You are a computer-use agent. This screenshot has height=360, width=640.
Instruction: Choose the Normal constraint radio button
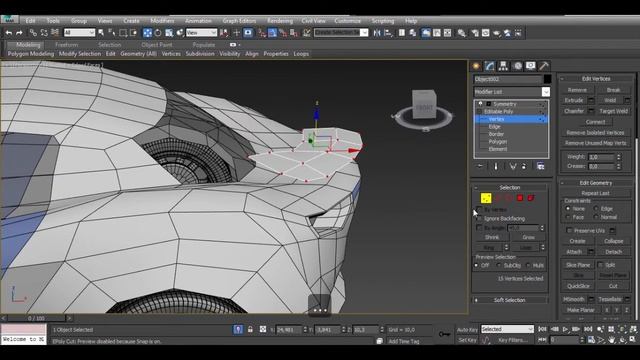tap(596, 217)
